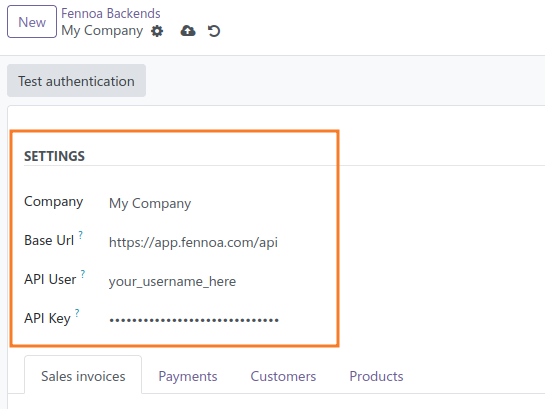Image resolution: width=545 pixels, height=409 pixels.
Task: Open the gear actions menu
Action: coord(157,31)
